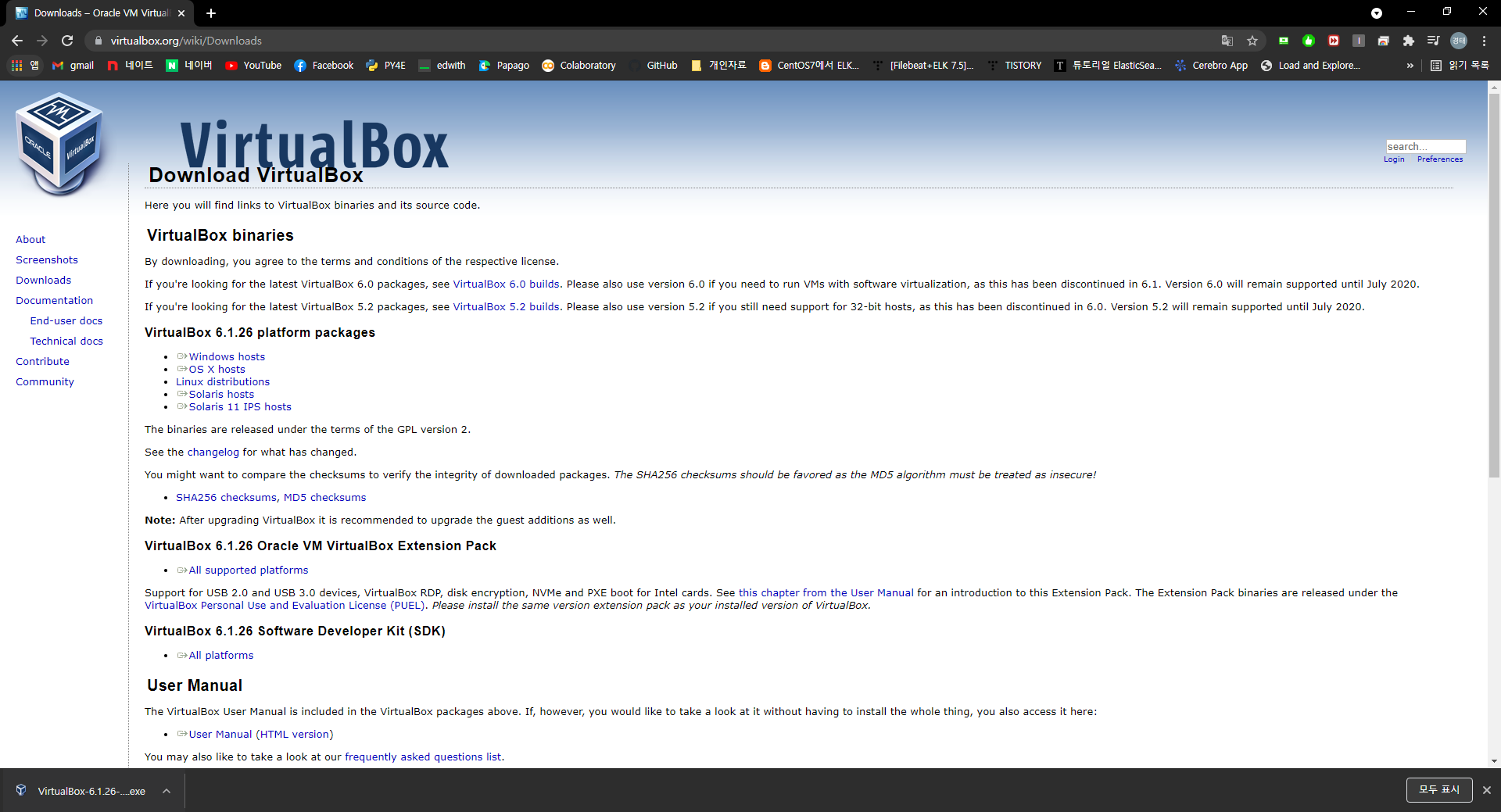This screenshot has height=812, width=1501.
Task: Click the Solaris hosts link
Action: coord(221,395)
